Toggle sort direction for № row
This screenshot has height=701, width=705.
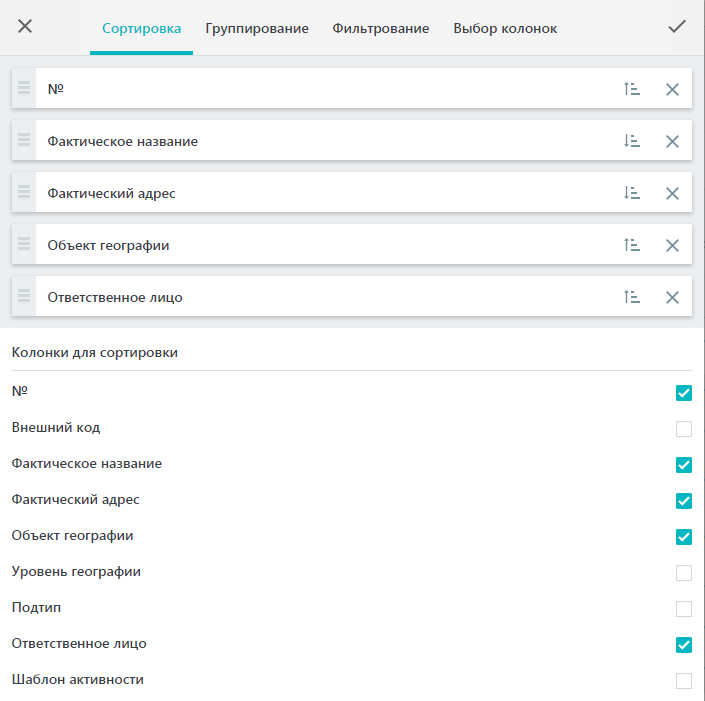pos(631,89)
